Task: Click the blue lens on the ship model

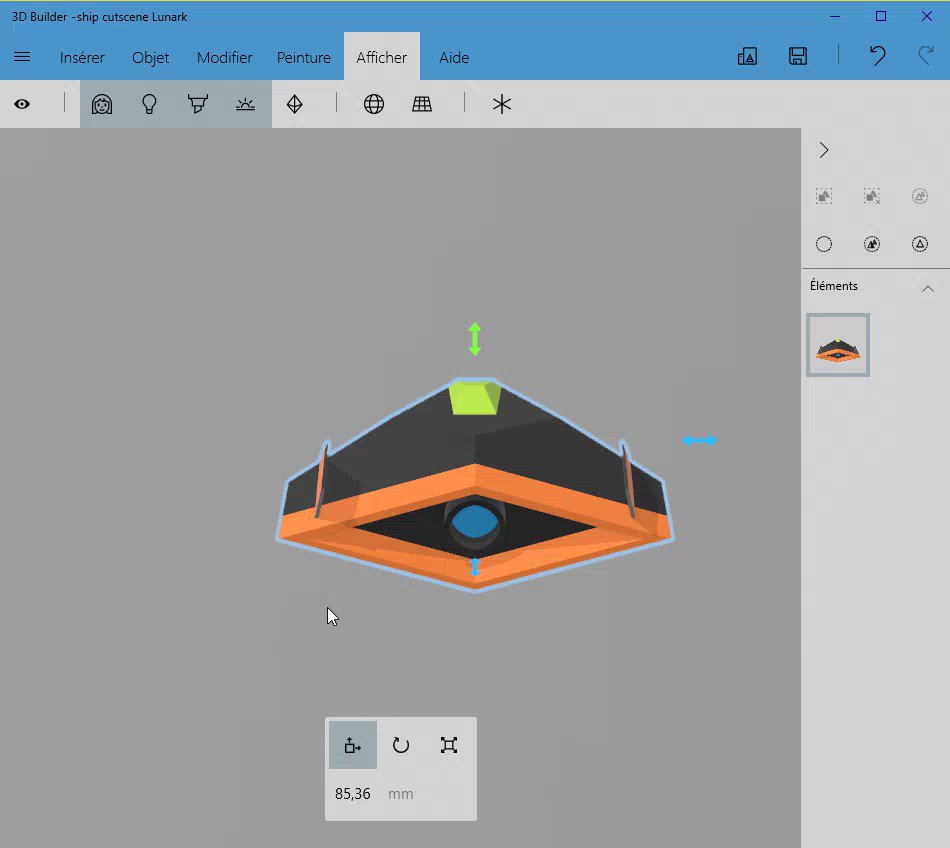Action: [475, 522]
